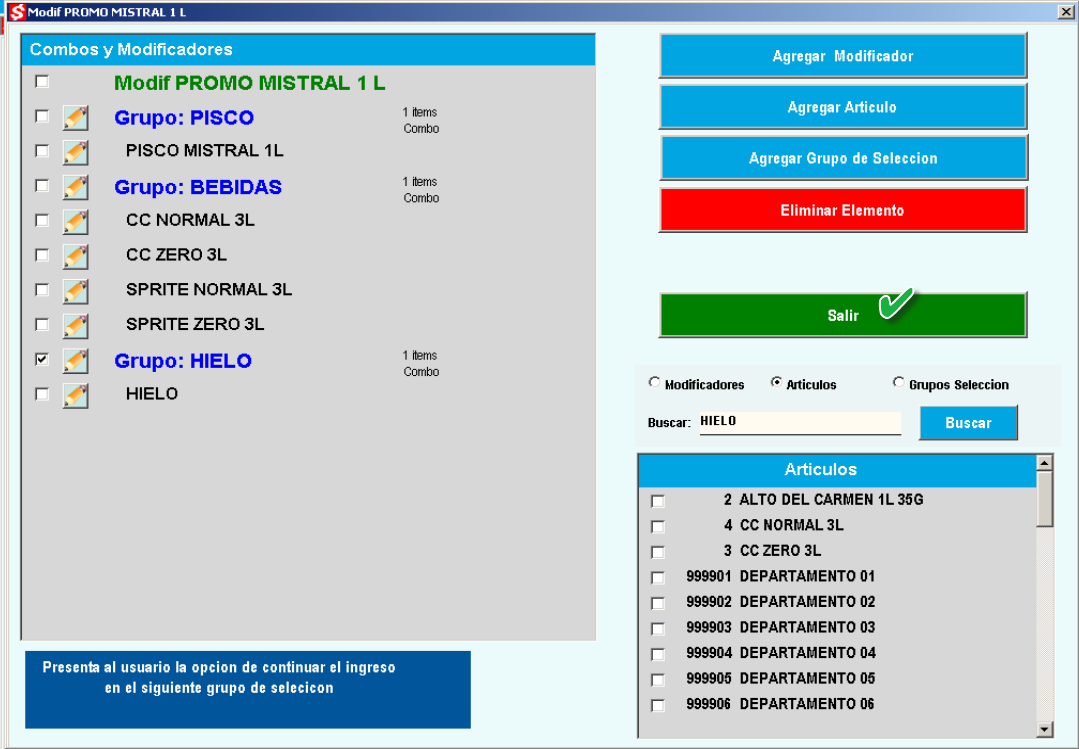Click the Articulos list scrollbar thumb
1079x749 pixels.
[x=1045, y=499]
